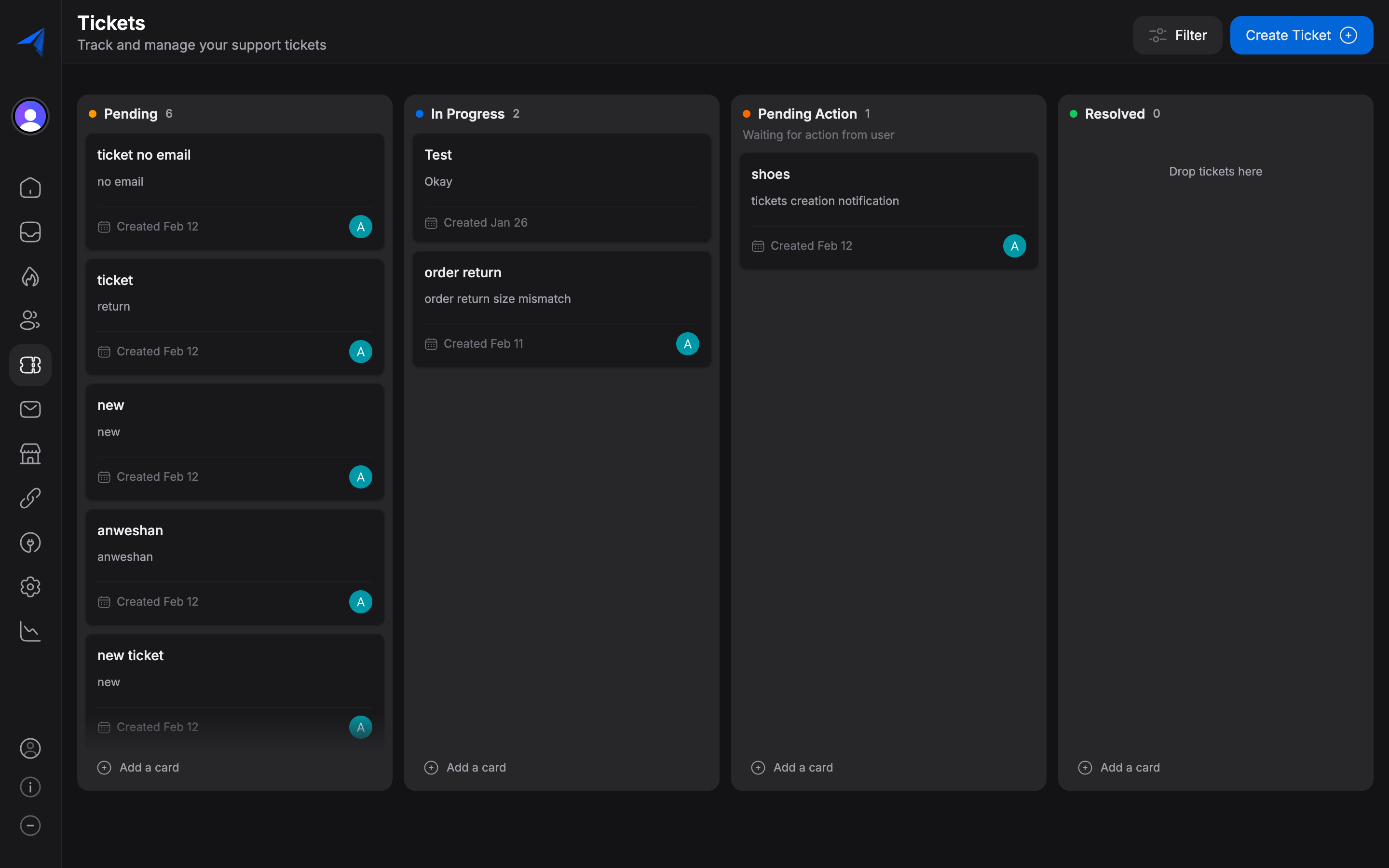Open the mail envelope icon in sidebar
This screenshot has height=868, width=1389.
coord(30,409)
